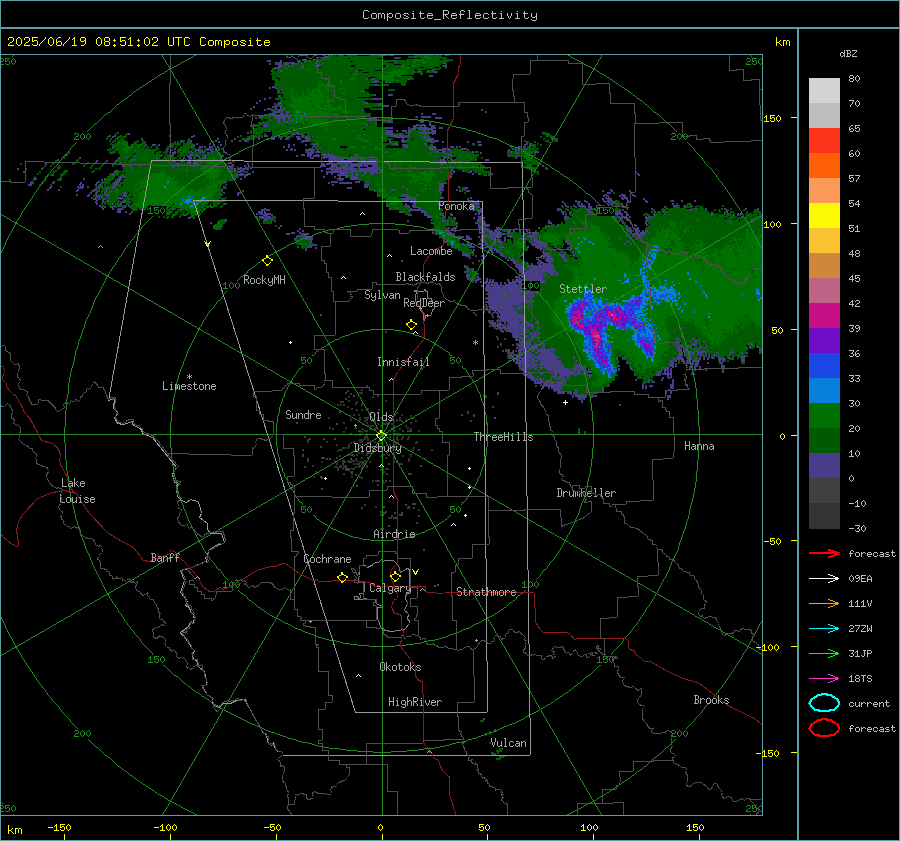Click the dBZ legend heading
Viewport: 900px width, 841px height.
848,53
